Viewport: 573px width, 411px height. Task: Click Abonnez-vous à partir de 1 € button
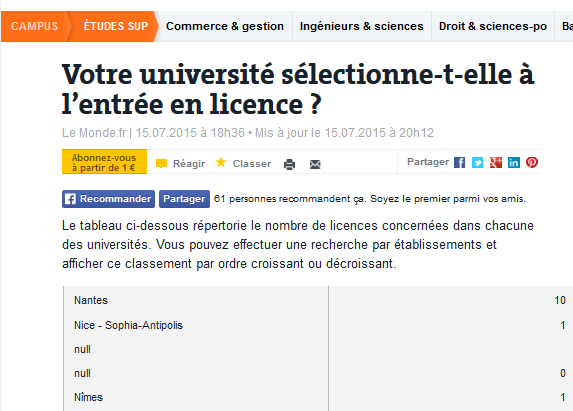tap(105, 162)
